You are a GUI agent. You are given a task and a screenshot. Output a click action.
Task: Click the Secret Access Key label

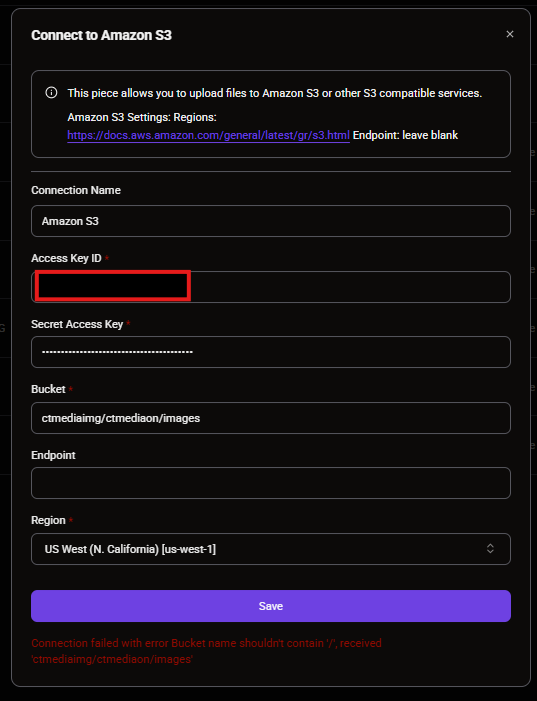tap(77, 324)
